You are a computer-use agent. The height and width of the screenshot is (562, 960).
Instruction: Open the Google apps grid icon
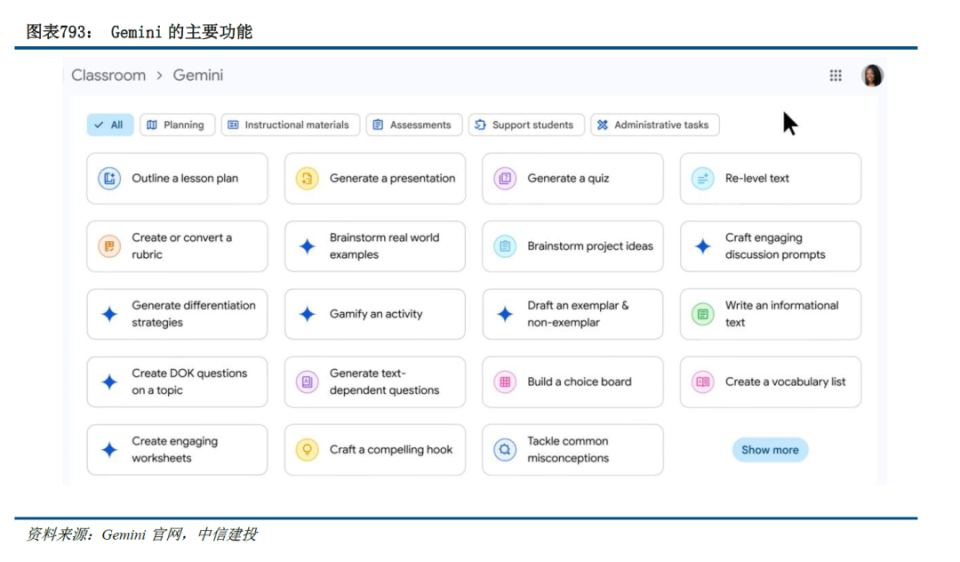point(835,75)
